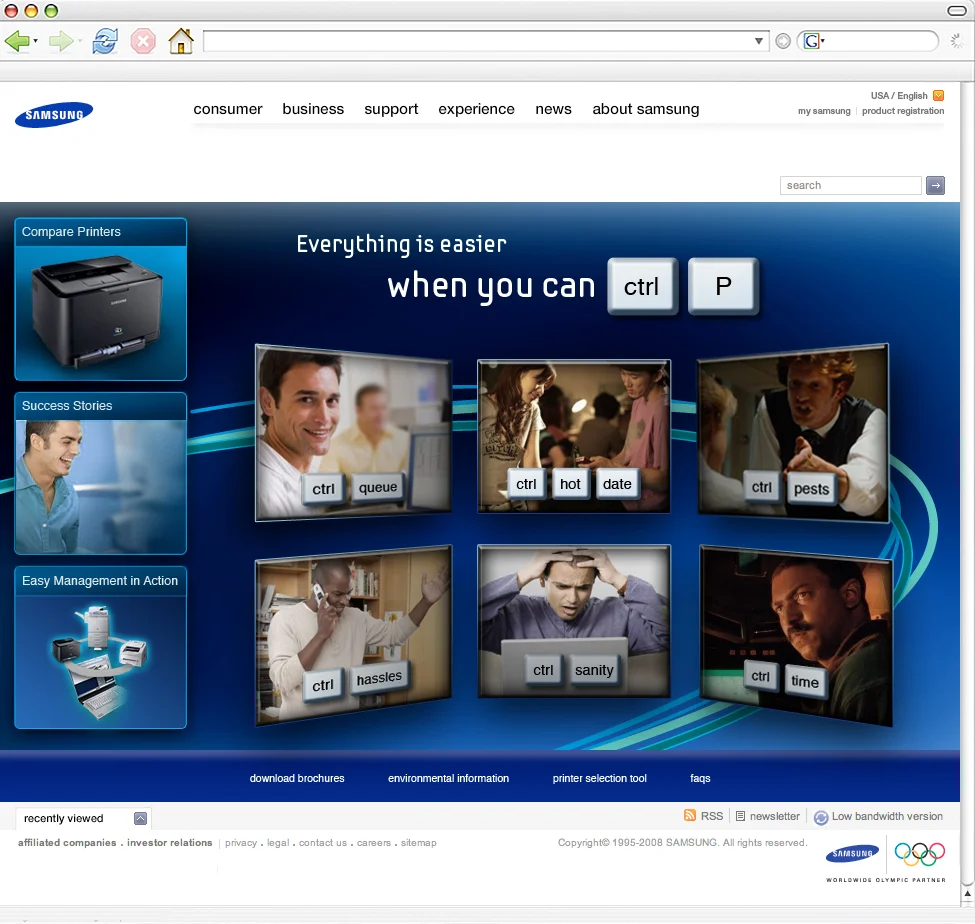Open the consumer menu

(228, 109)
